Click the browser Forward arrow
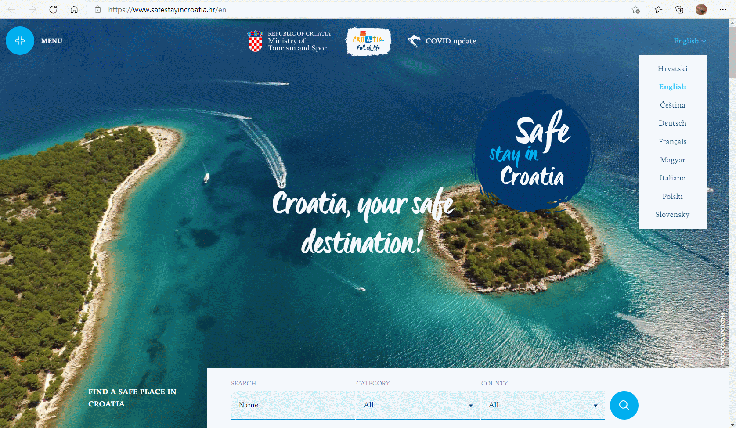Image resolution: width=736 pixels, height=428 pixels. [32, 9]
